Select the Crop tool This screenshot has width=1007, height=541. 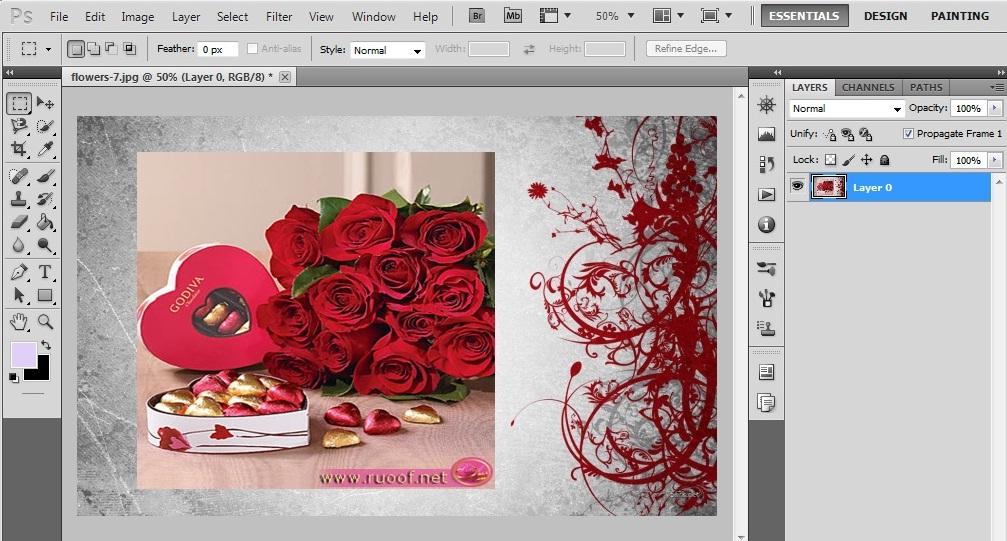pos(19,149)
